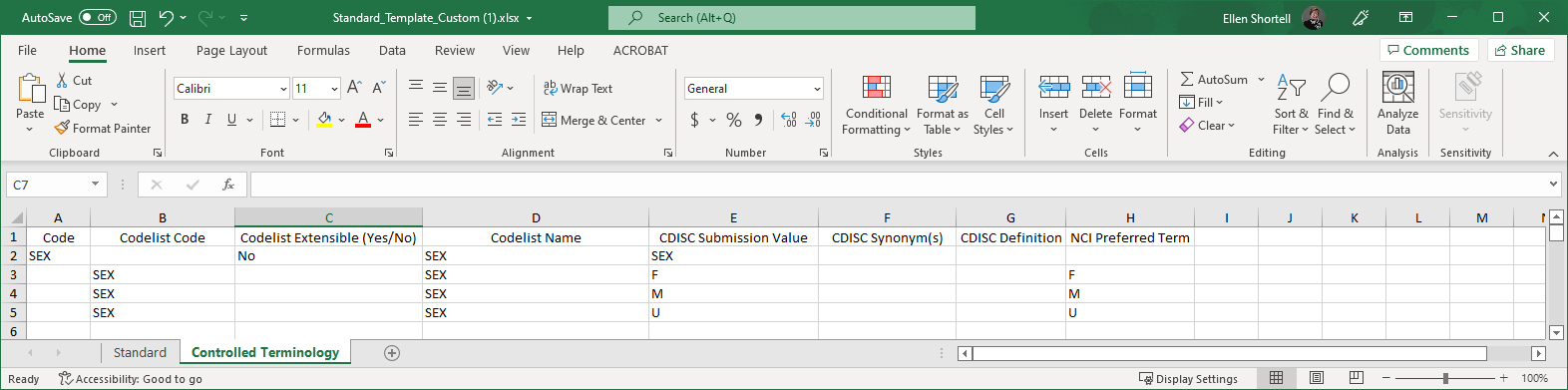Open the Data ribbon tab

tap(392, 51)
